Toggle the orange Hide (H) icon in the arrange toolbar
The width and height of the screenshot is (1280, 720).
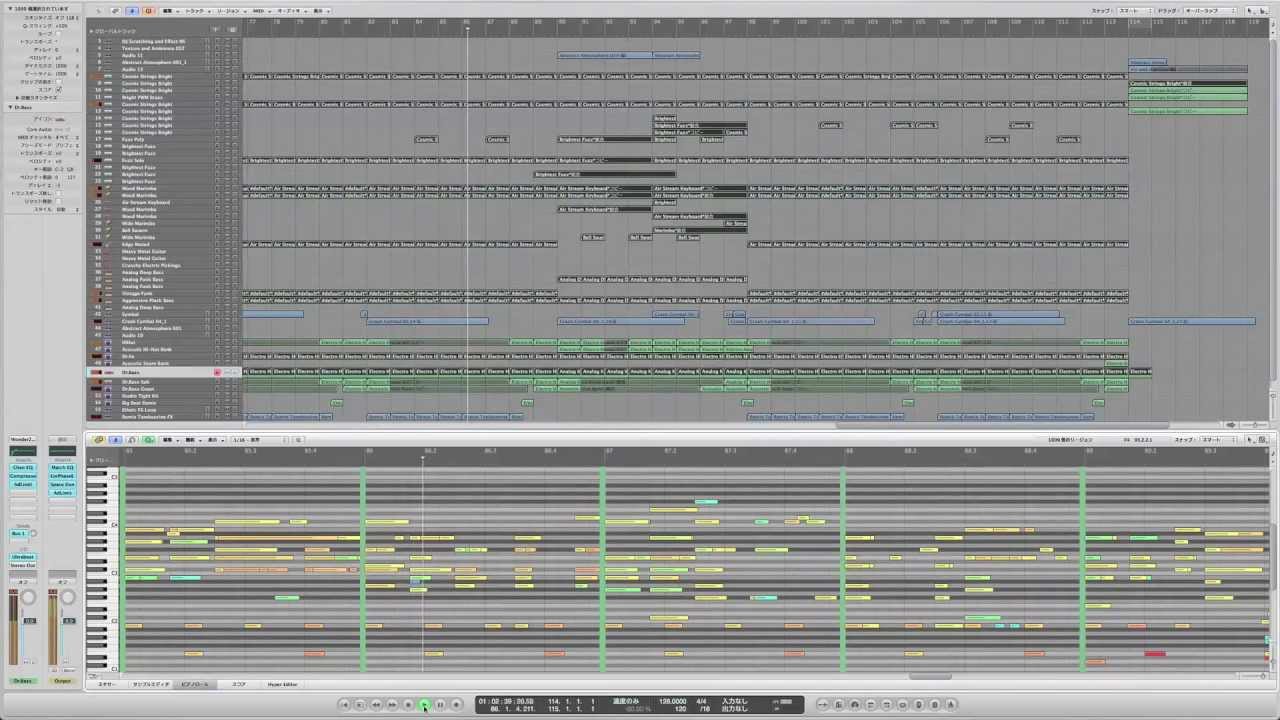pos(148,11)
